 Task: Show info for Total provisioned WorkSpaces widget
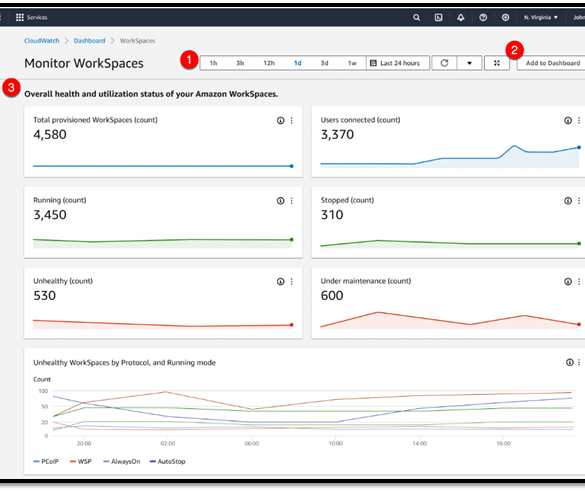click(x=281, y=120)
